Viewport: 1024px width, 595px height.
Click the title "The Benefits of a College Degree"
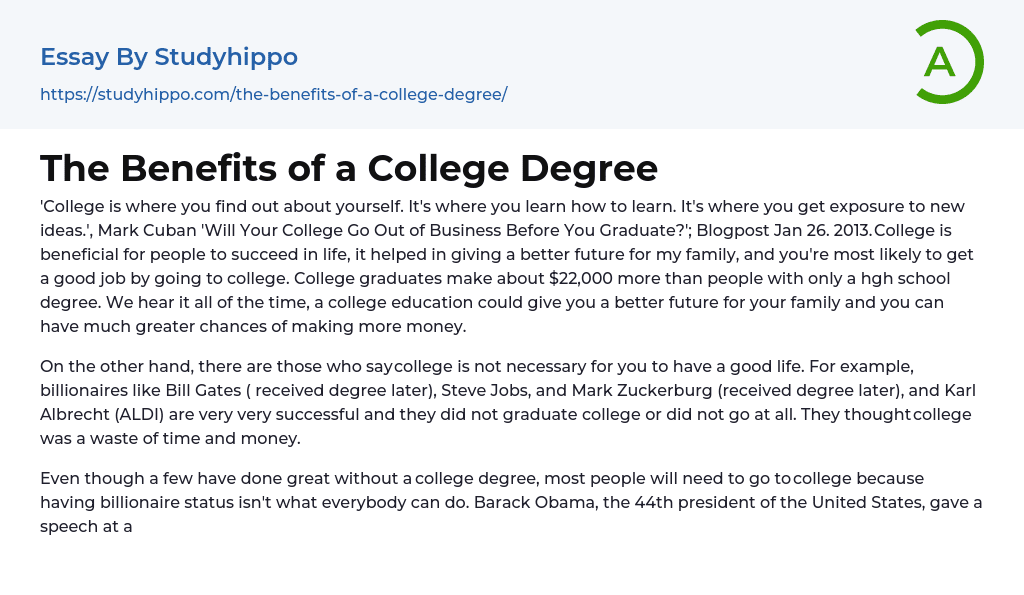coord(349,168)
